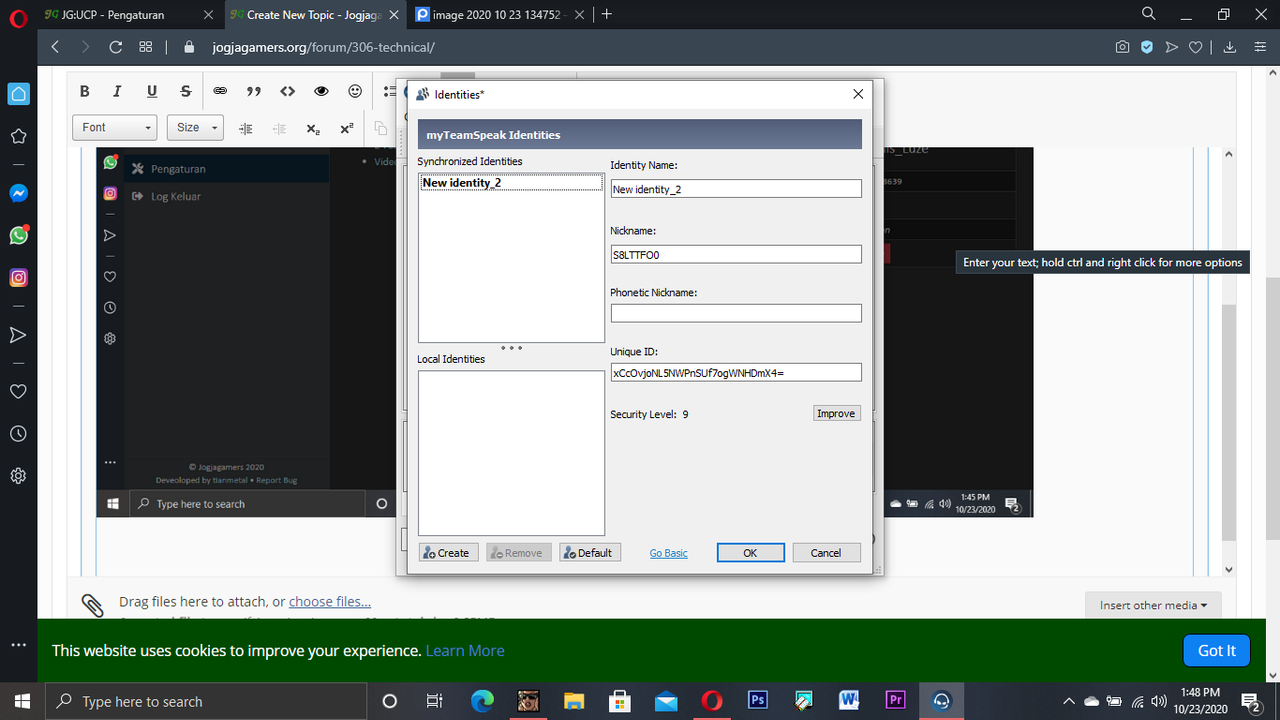Viewport: 1280px width, 720px height.
Task: Take a snapshot with the camera icon
Action: coord(1123,47)
